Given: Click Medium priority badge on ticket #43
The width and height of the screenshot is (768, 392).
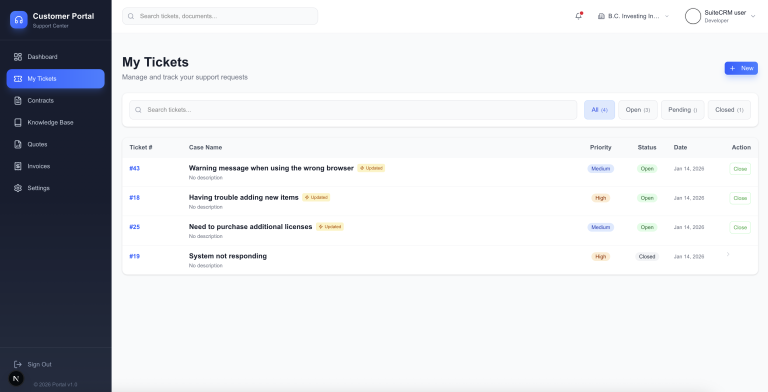Looking at the screenshot, I should click(600, 169).
